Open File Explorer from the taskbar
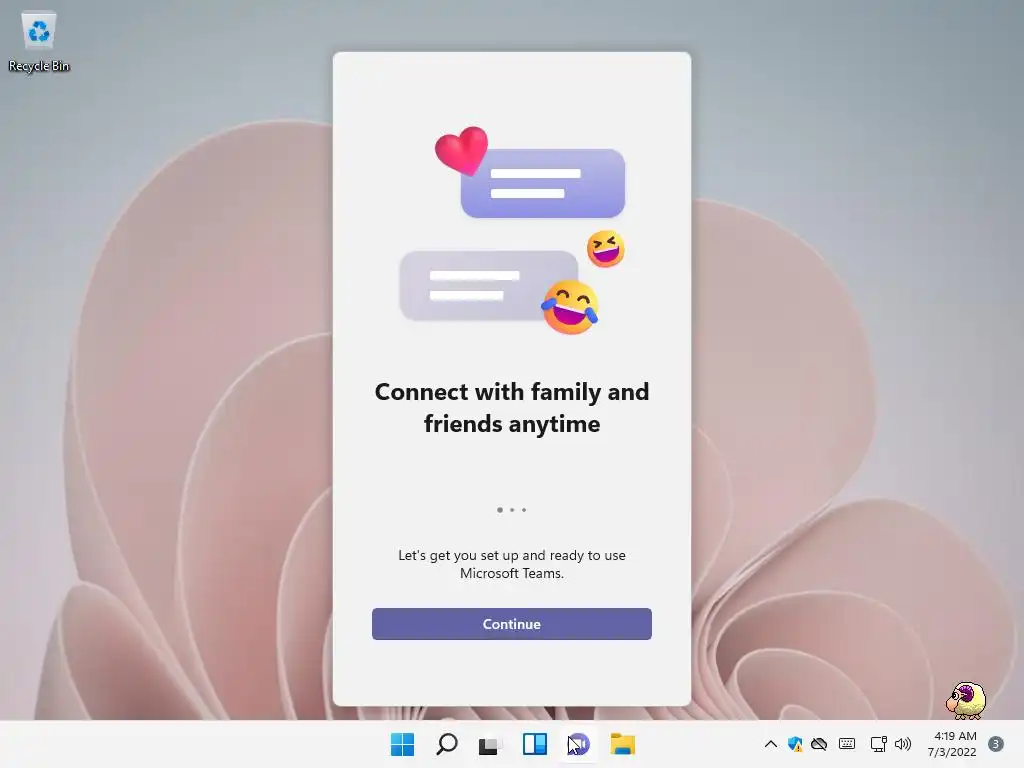 (x=622, y=744)
